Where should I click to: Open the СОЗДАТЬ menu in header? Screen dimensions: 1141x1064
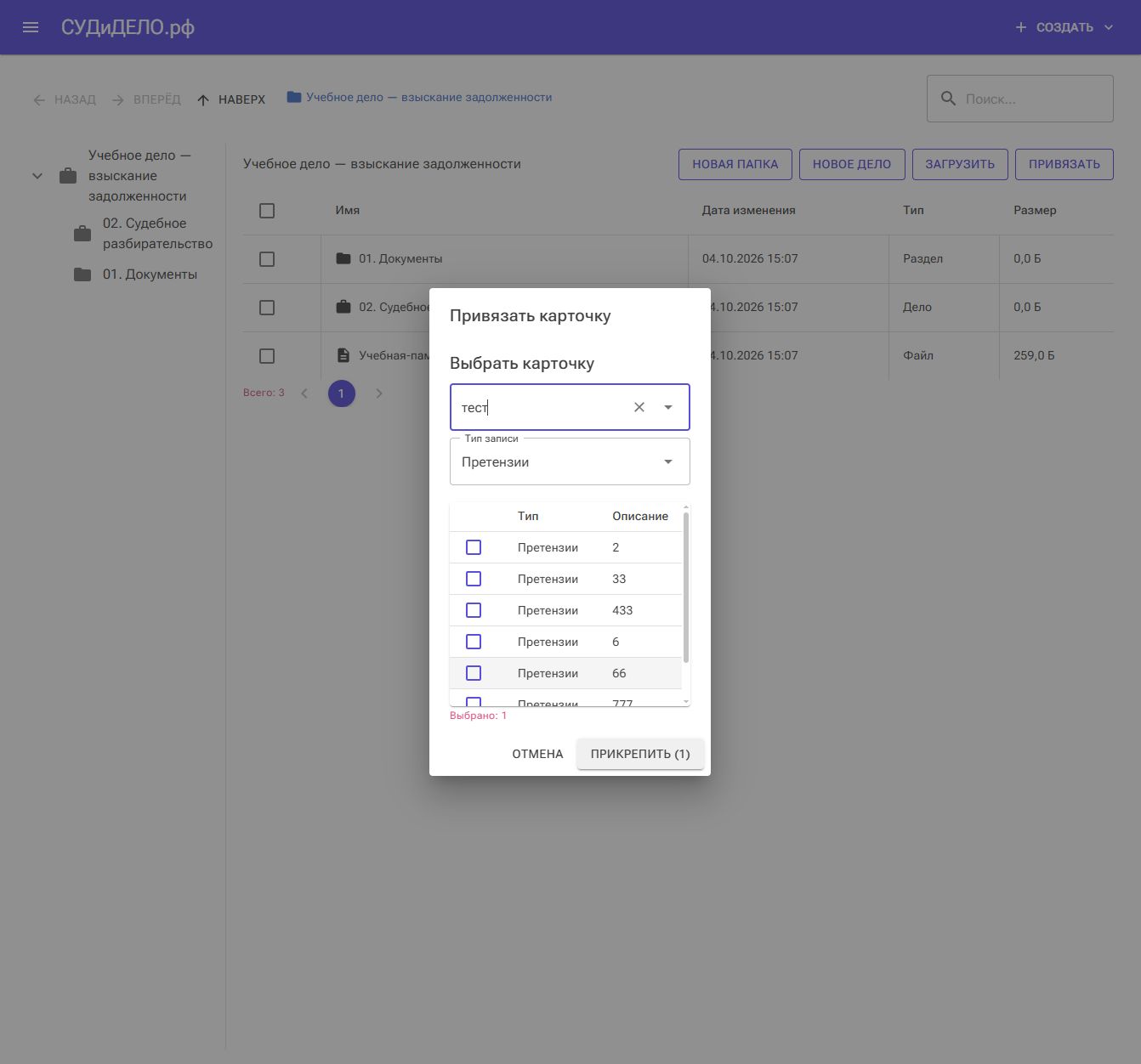coord(1064,27)
